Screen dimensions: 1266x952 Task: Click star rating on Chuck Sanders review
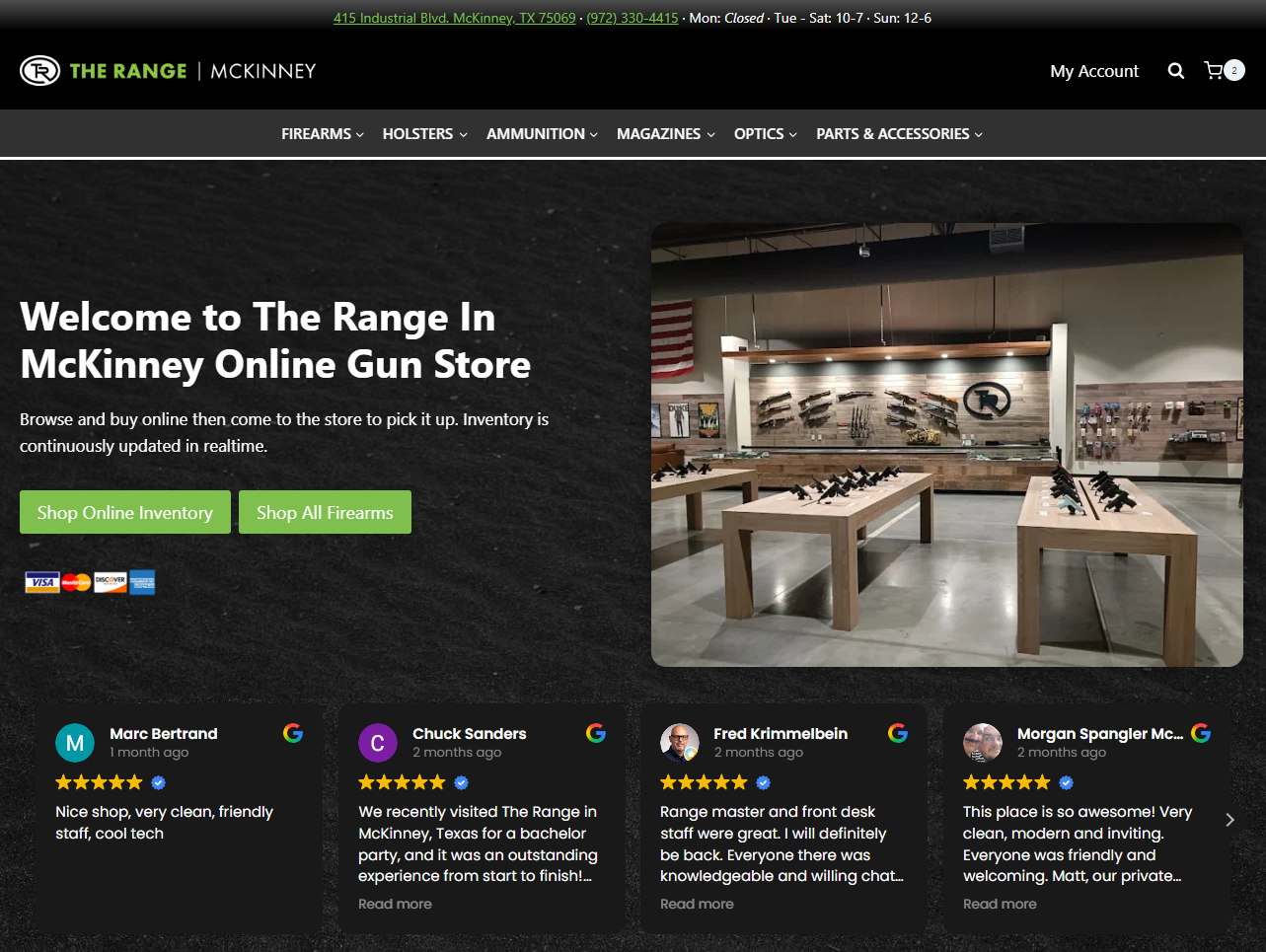(x=402, y=782)
